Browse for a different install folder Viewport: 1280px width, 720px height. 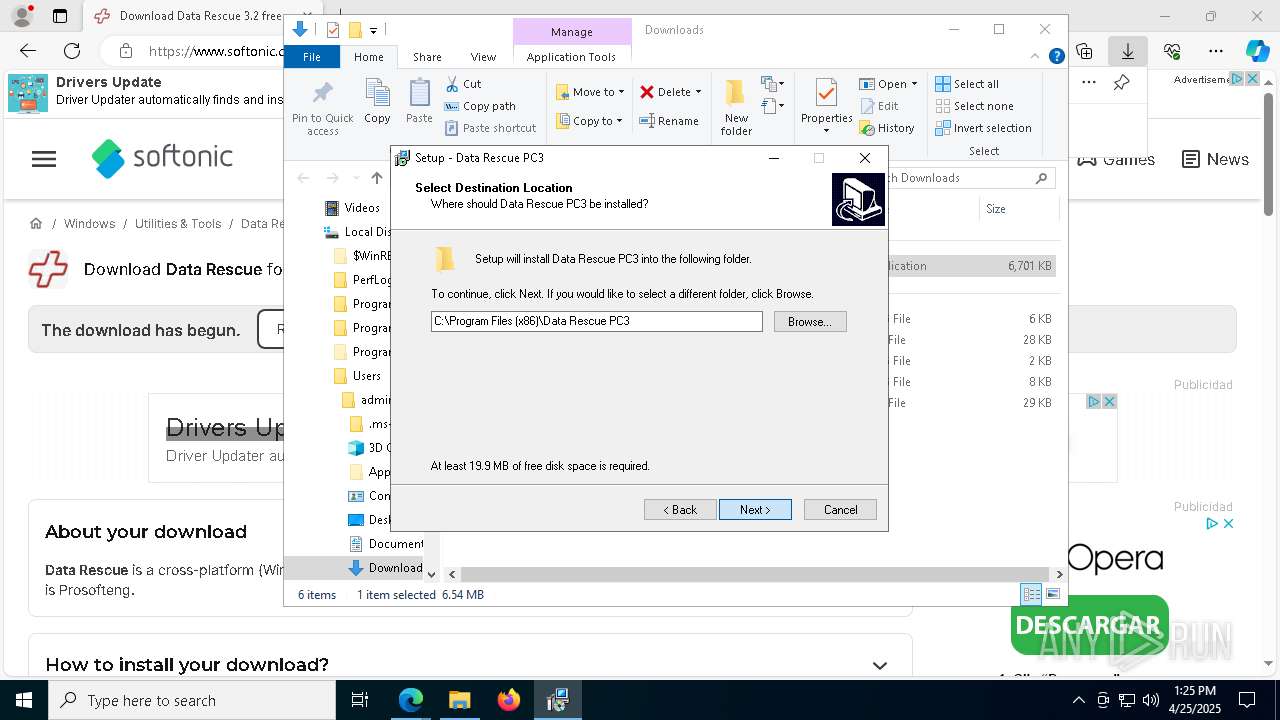coord(810,322)
